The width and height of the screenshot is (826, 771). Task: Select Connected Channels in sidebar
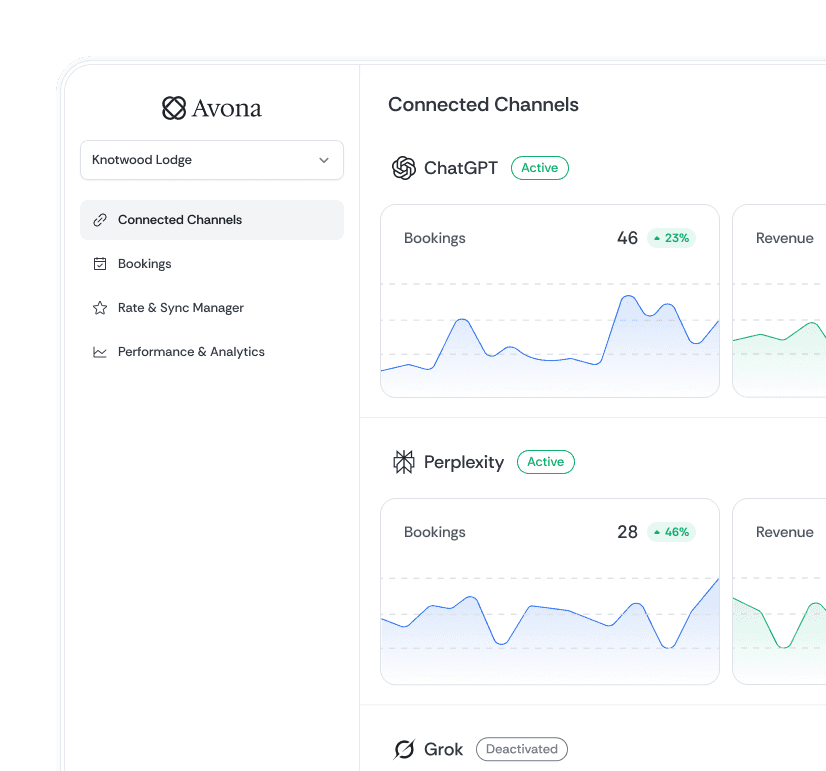click(x=212, y=220)
